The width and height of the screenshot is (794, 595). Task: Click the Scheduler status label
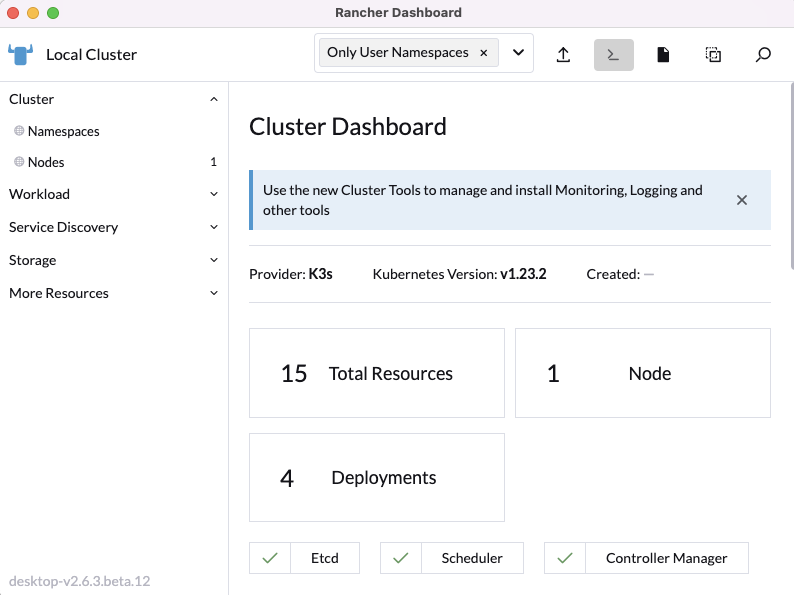tap(472, 558)
